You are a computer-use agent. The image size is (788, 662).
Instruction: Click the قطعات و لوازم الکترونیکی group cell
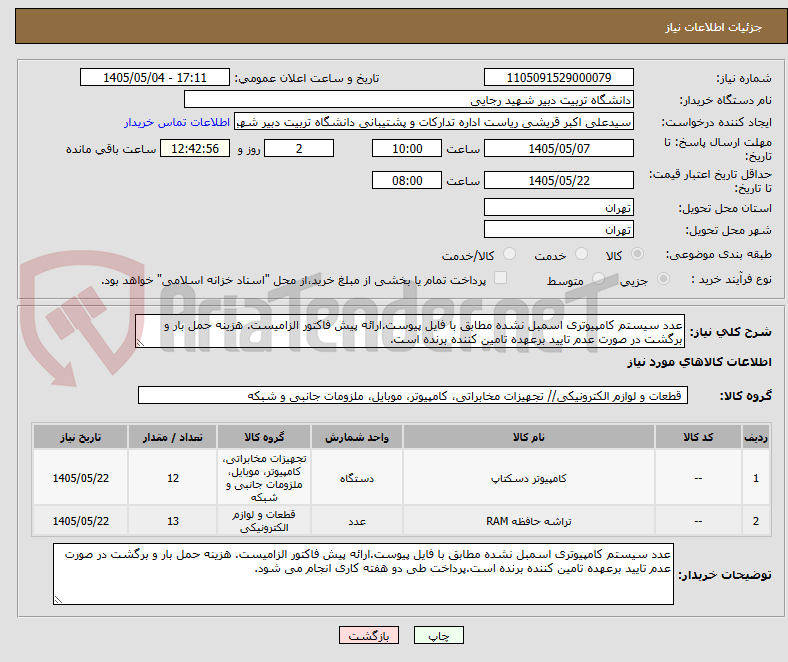coord(264,521)
